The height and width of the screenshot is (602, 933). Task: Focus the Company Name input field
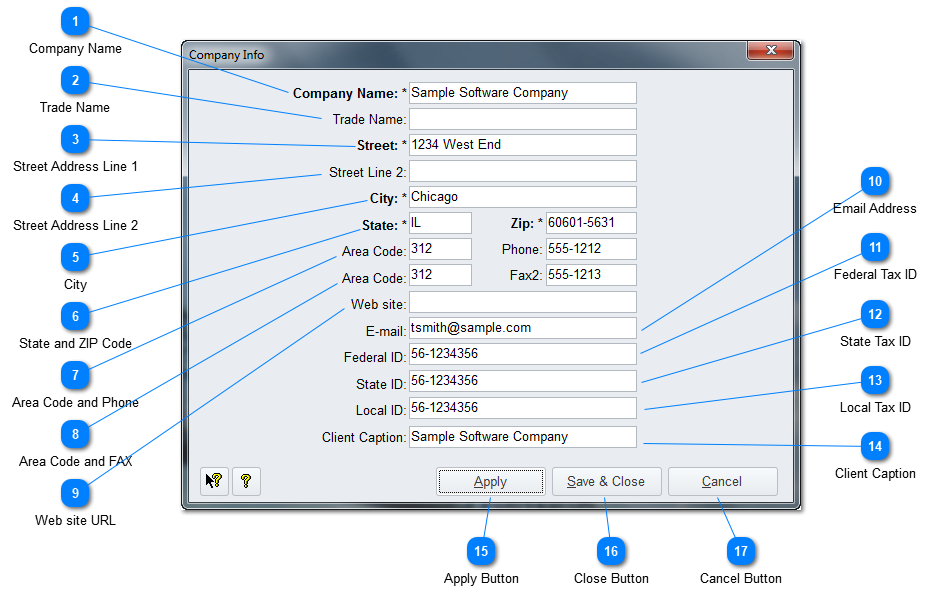(522, 93)
